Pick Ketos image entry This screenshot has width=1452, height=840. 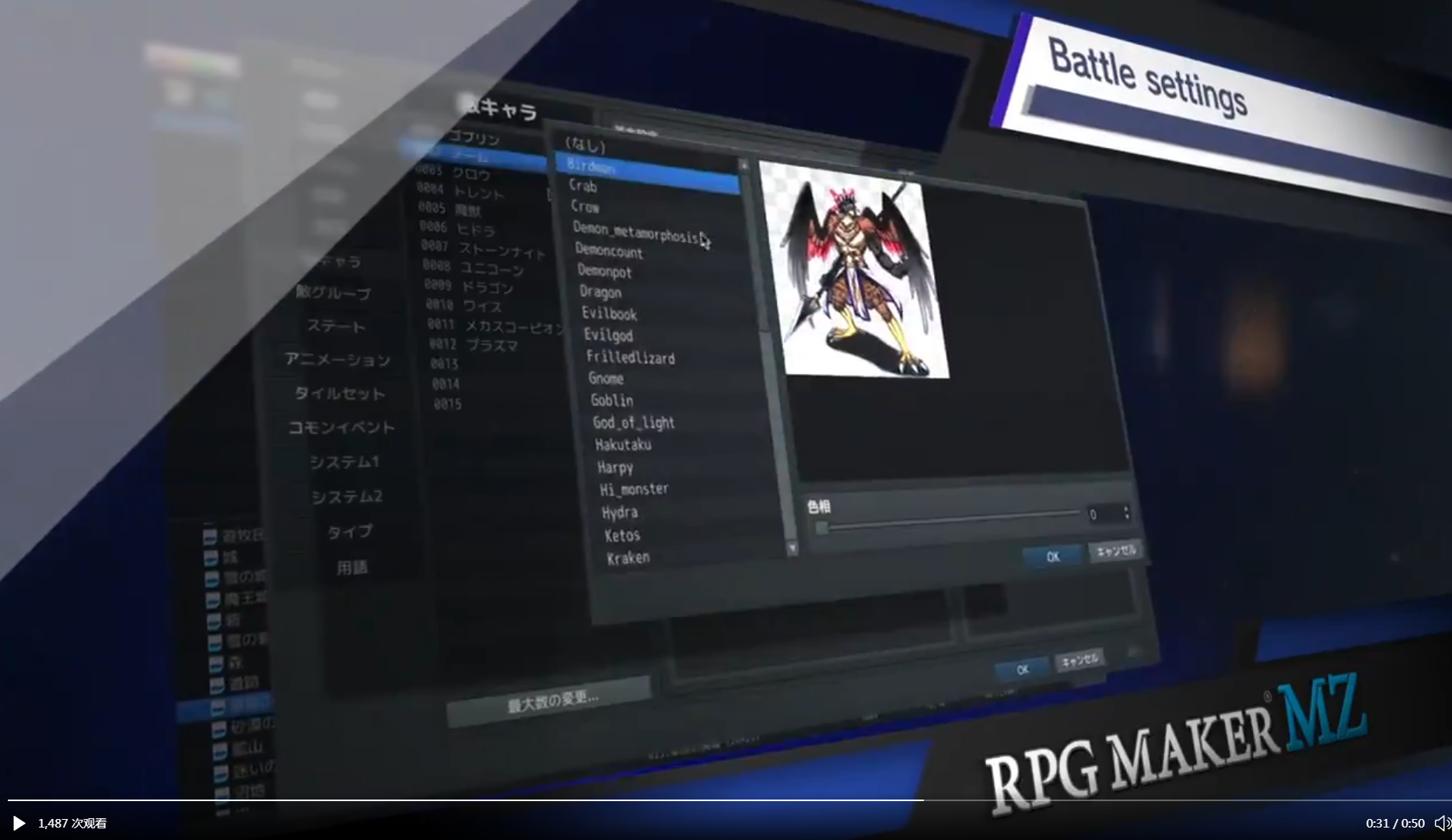click(x=622, y=535)
